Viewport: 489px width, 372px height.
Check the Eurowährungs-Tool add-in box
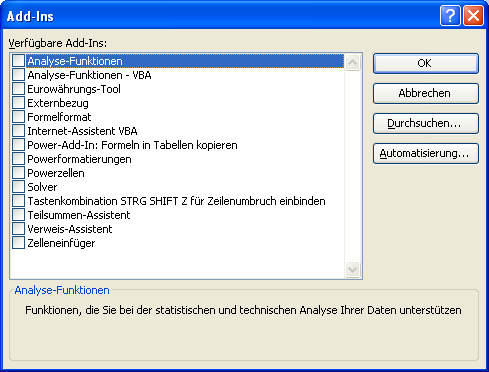tap(18, 89)
